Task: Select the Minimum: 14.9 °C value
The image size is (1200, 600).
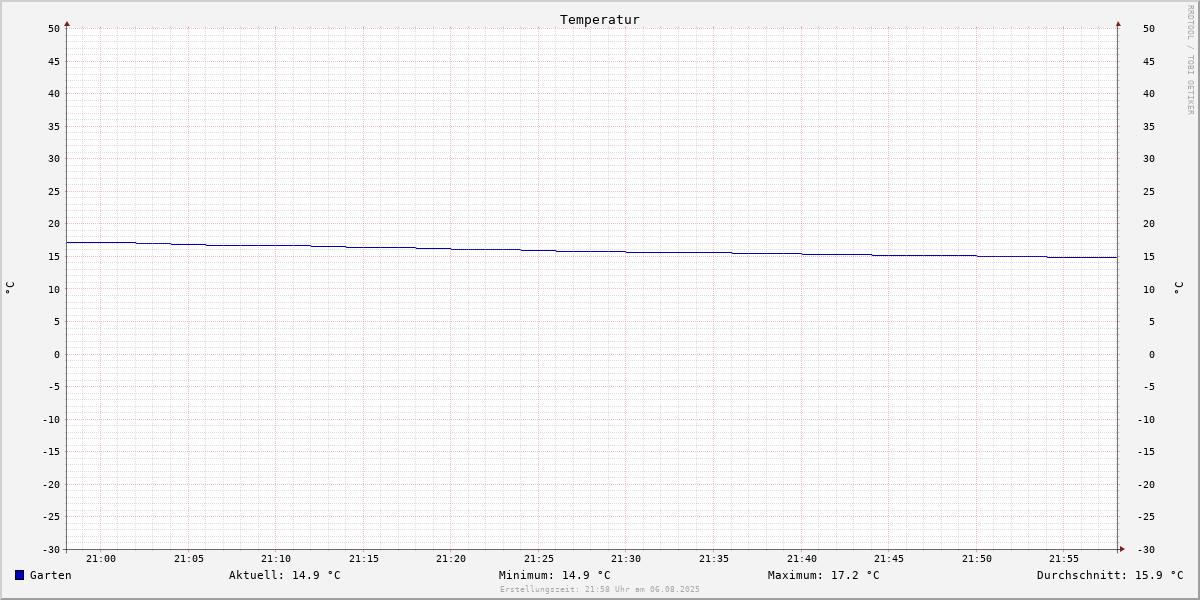Action: pyautogui.click(x=555, y=575)
